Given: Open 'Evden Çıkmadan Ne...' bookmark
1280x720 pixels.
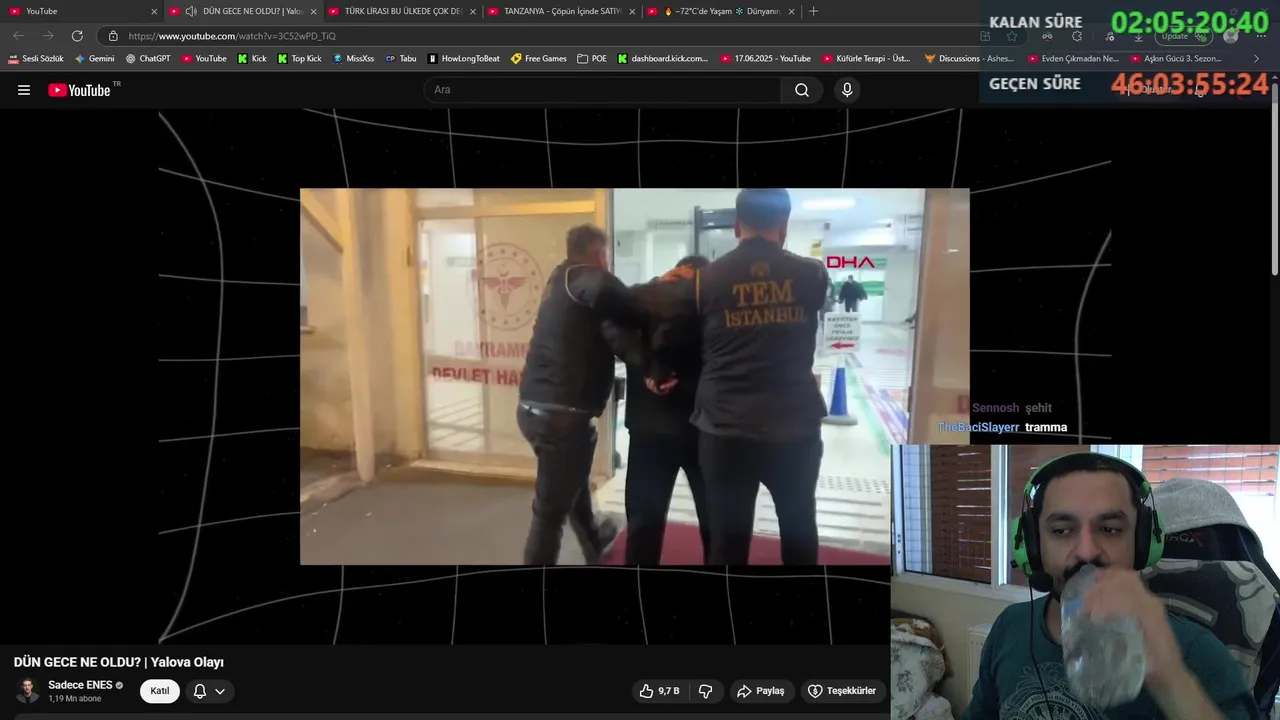Looking at the screenshot, I should [1073, 59].
